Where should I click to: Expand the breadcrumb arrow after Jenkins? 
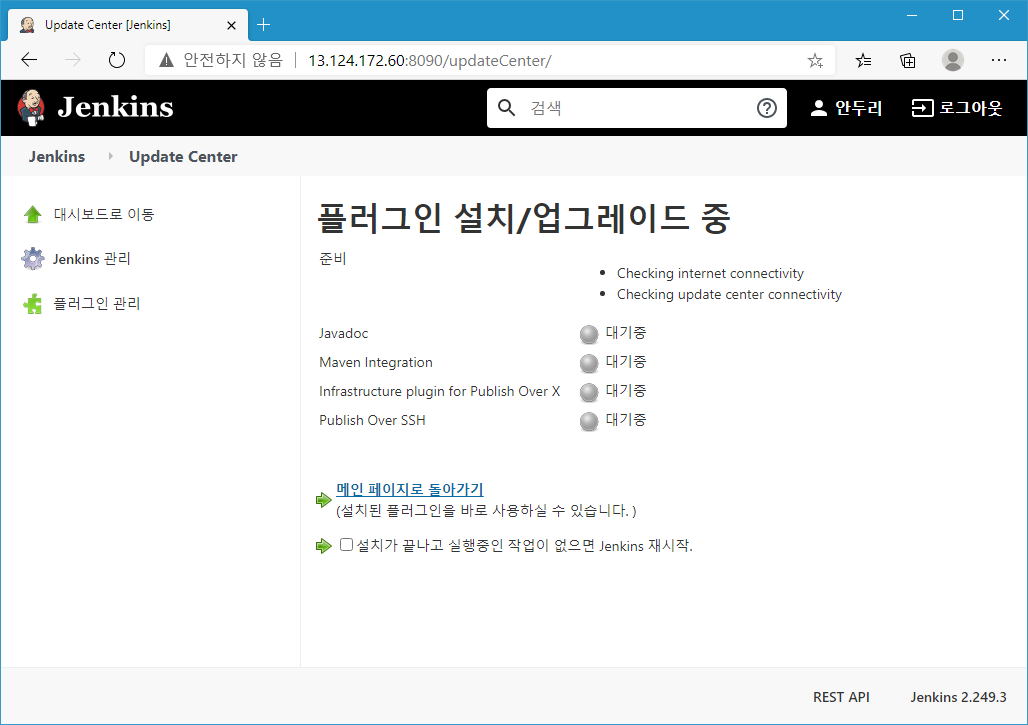tap(110, 156)
